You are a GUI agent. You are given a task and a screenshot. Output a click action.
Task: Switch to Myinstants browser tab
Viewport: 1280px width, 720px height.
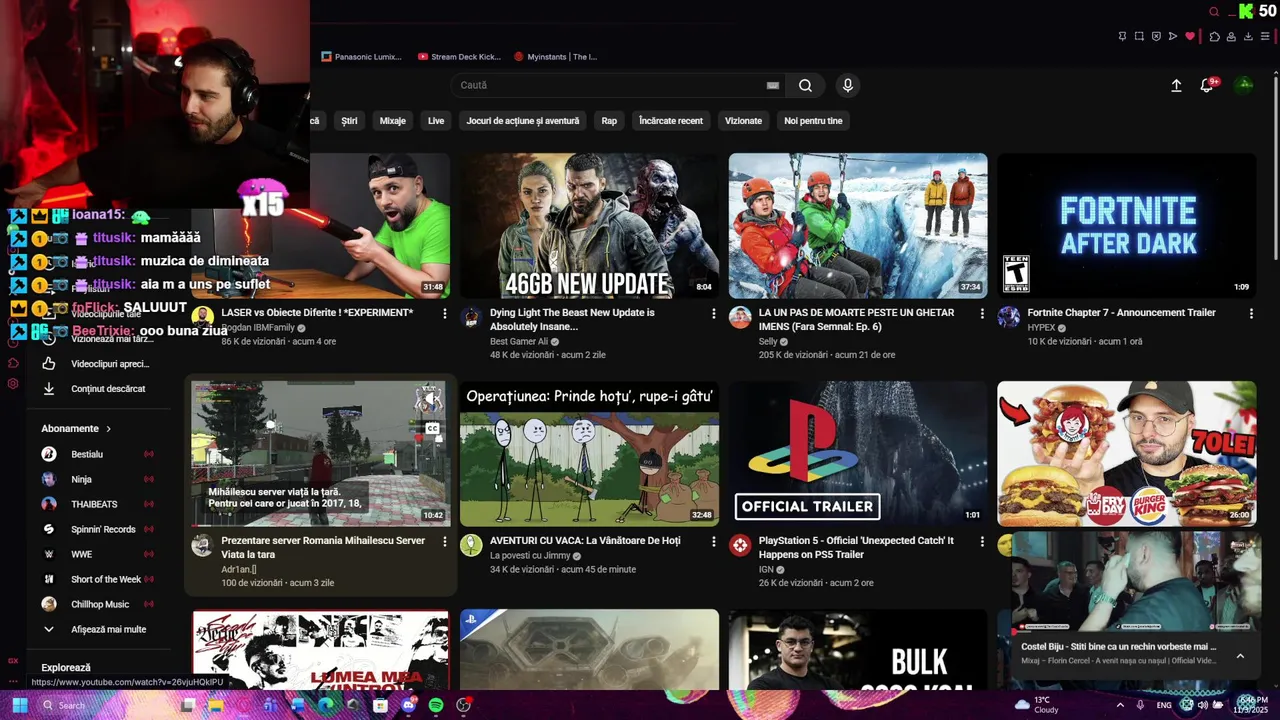555,57
